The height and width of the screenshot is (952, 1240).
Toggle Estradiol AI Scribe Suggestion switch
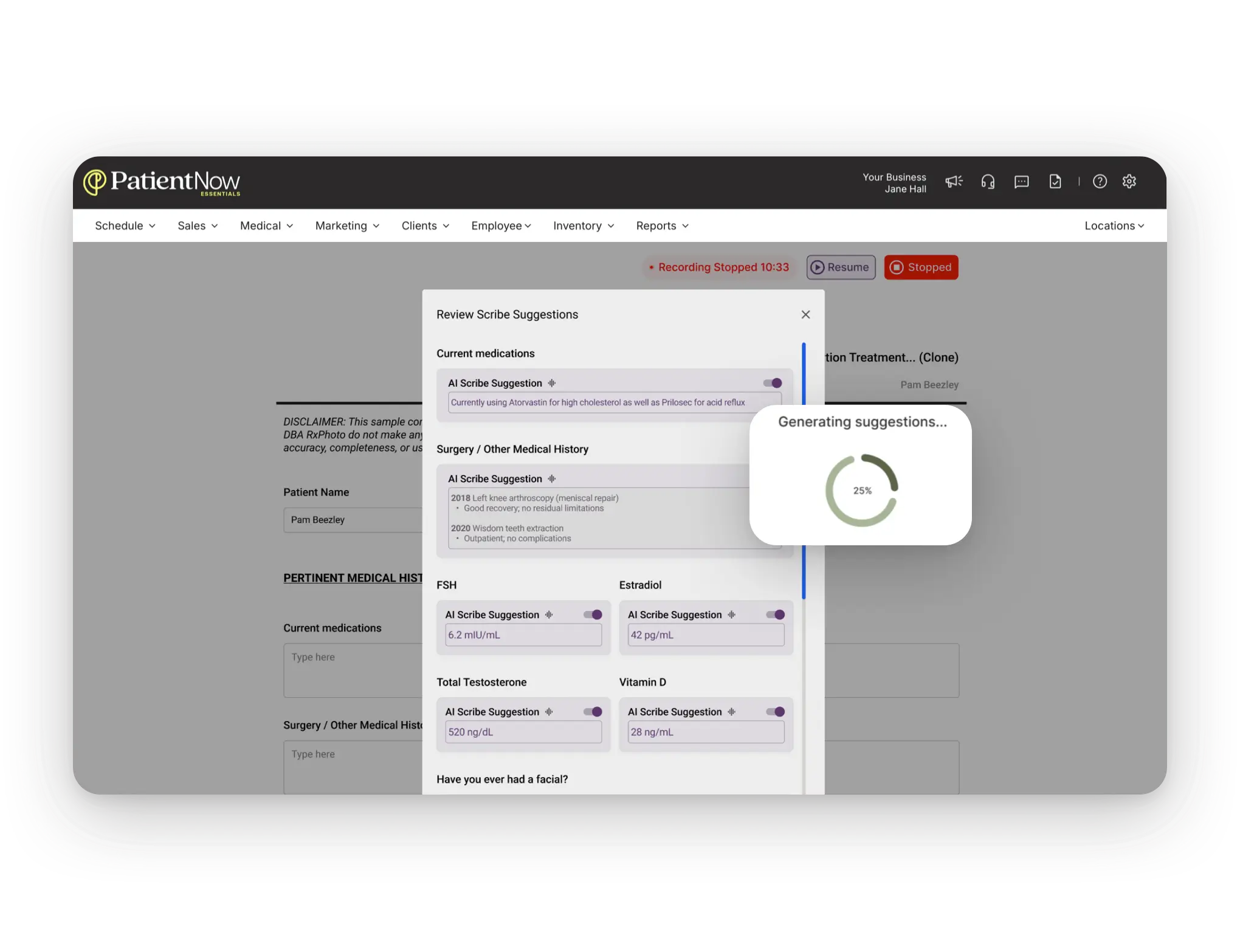(776, 615)
